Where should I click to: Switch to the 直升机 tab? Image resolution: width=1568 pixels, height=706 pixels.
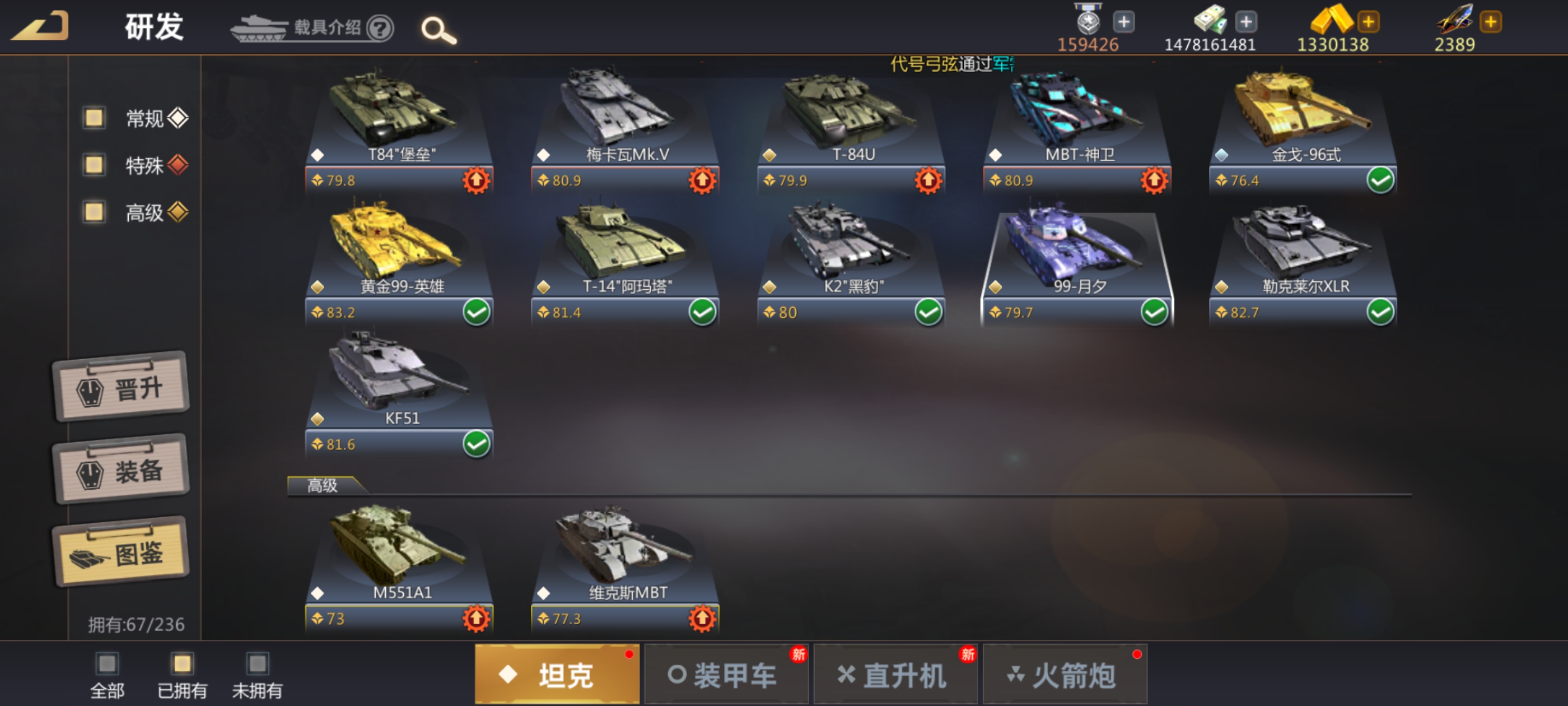coord(895,674)
